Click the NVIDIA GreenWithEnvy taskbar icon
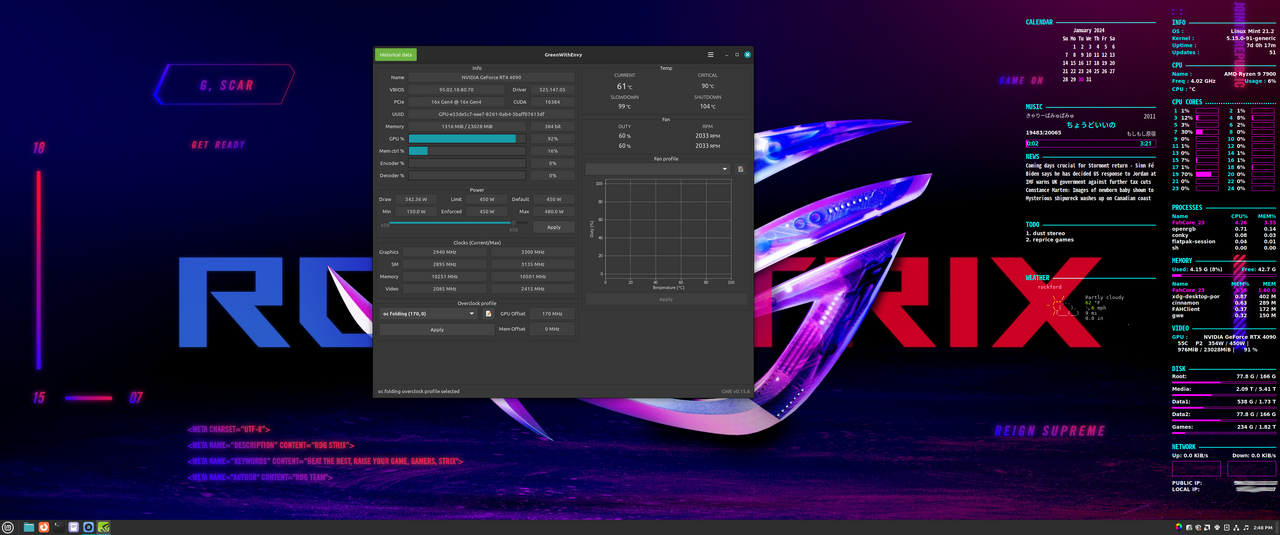The width and height of the screenshot is (1280, 535). (x=103, y=527)
